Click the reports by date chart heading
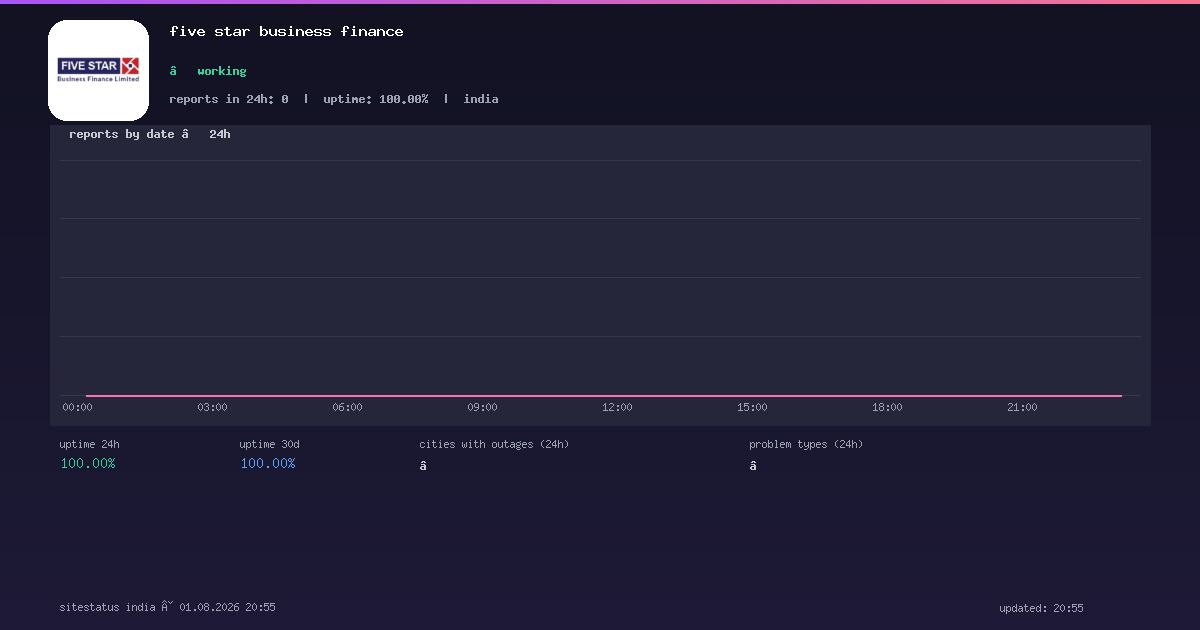The height and width of the screenshot is (630, 1200). click(x=122, y=134)
